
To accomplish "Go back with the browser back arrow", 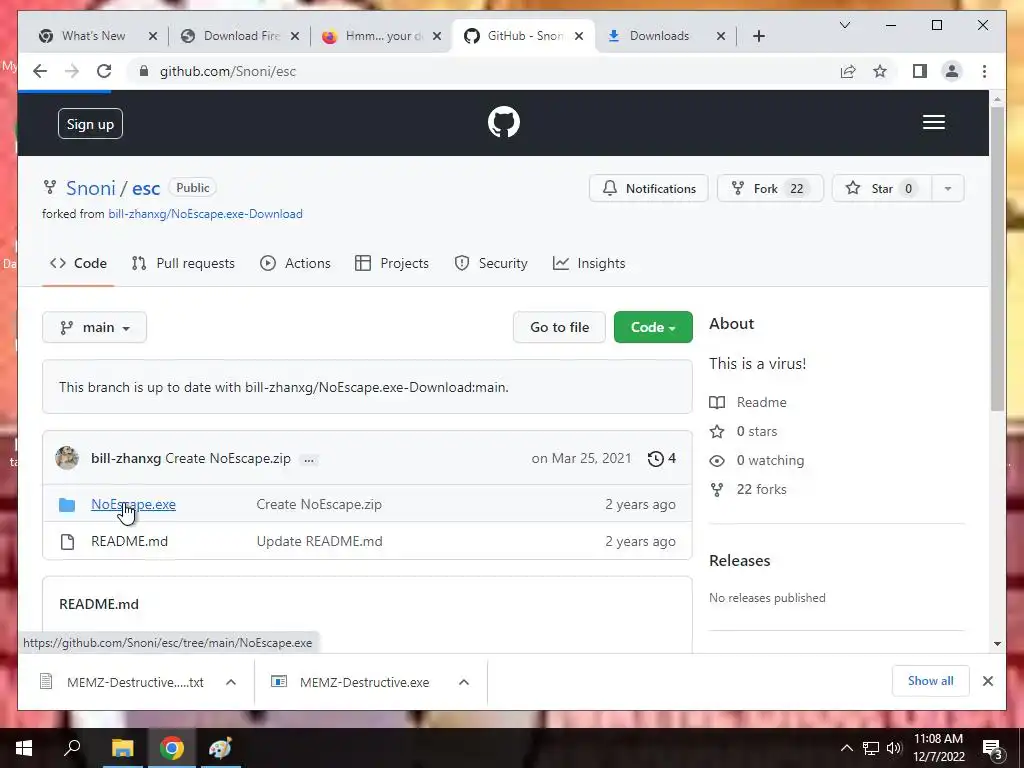I will (40, 71).
